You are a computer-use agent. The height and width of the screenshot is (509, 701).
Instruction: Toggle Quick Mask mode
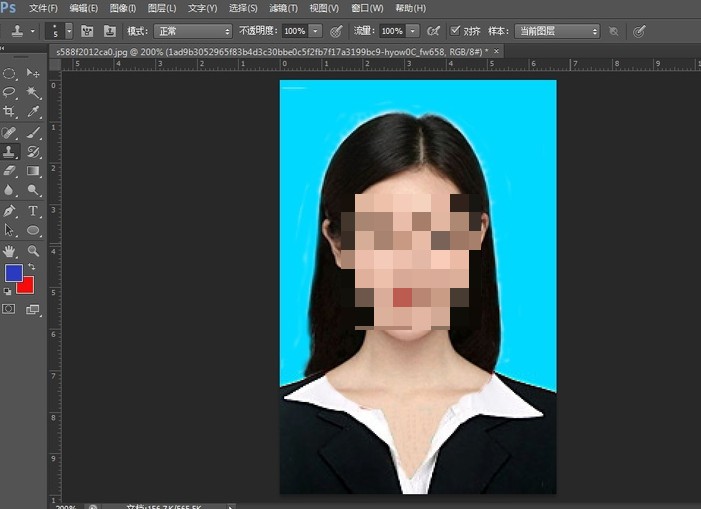point(10,310)
